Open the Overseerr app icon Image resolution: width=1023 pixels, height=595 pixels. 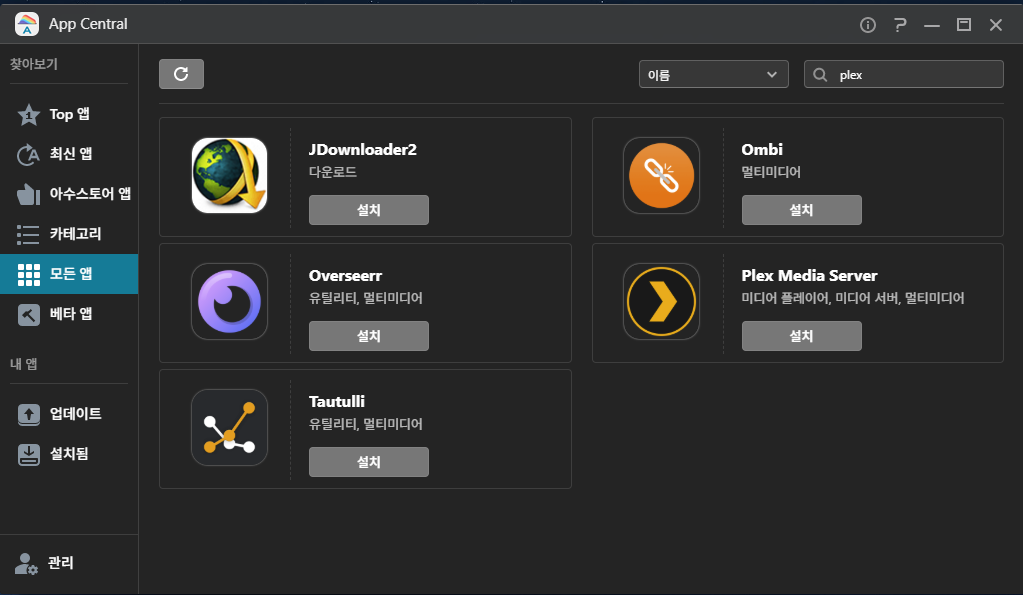coord(229,301)
